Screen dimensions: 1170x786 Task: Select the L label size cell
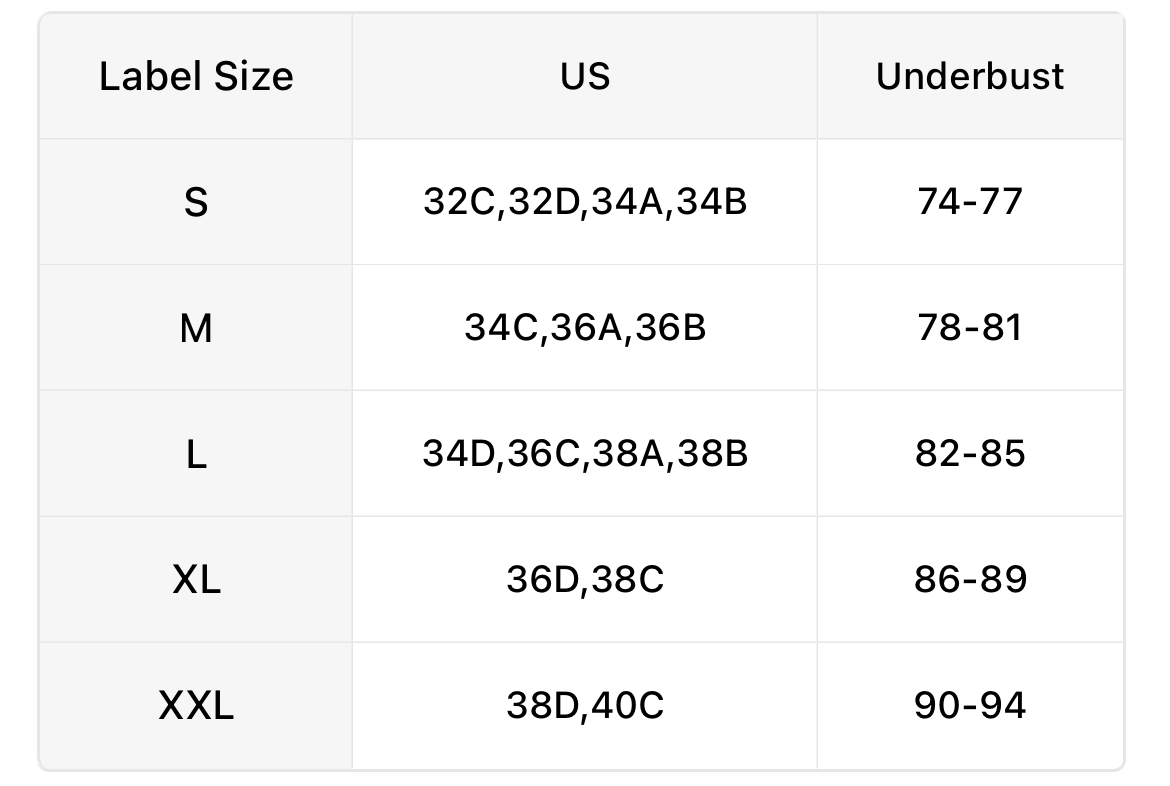tap(196, 455)
